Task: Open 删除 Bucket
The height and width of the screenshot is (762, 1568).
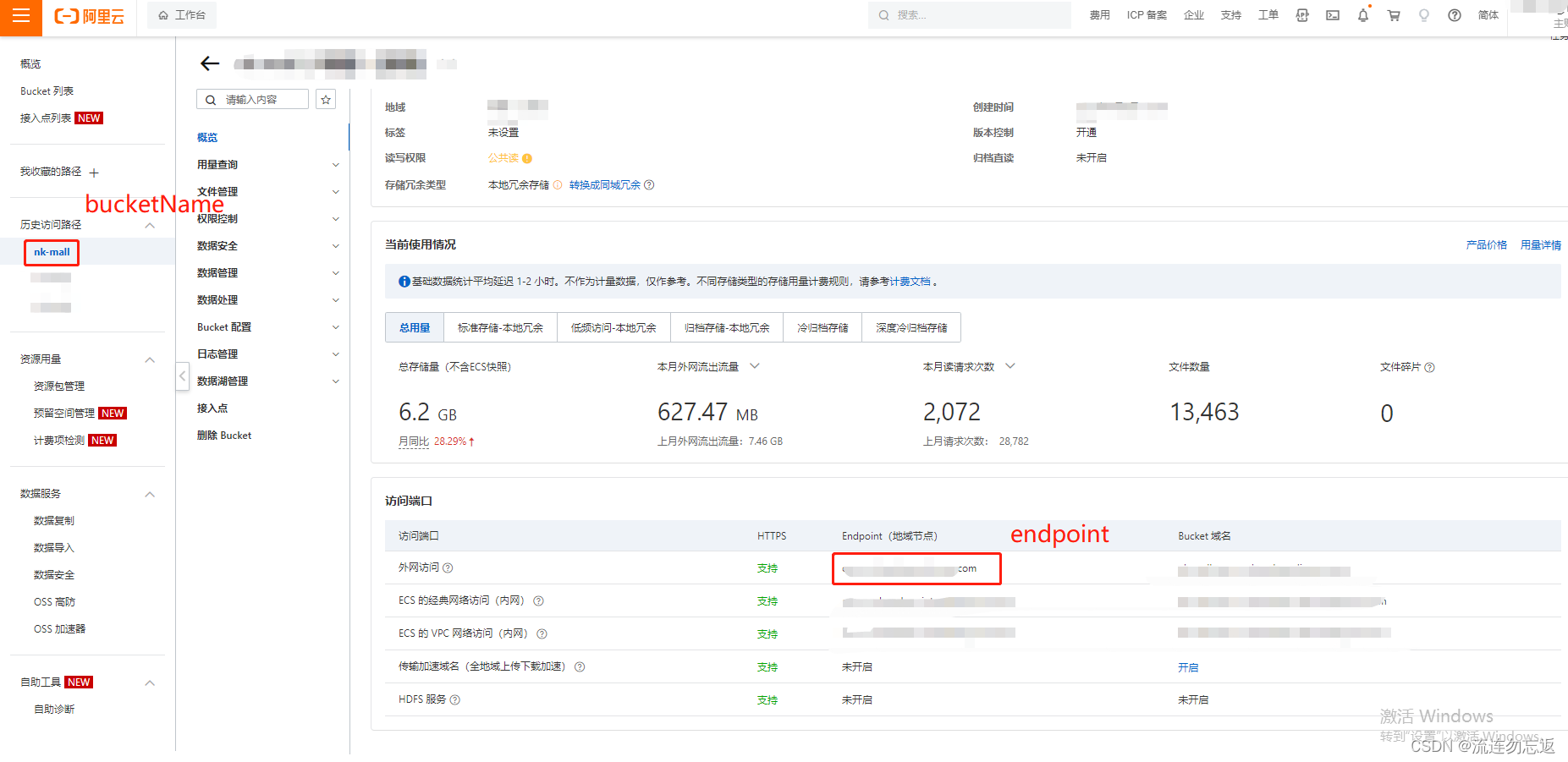Action: [x=224, y=436]
